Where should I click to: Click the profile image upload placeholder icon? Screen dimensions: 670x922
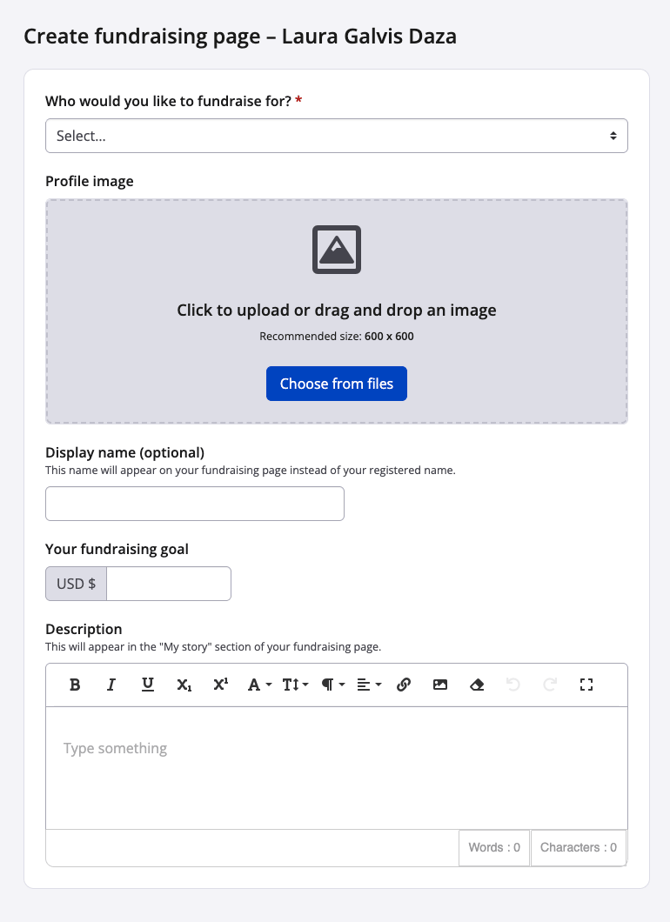pos(336,249)
